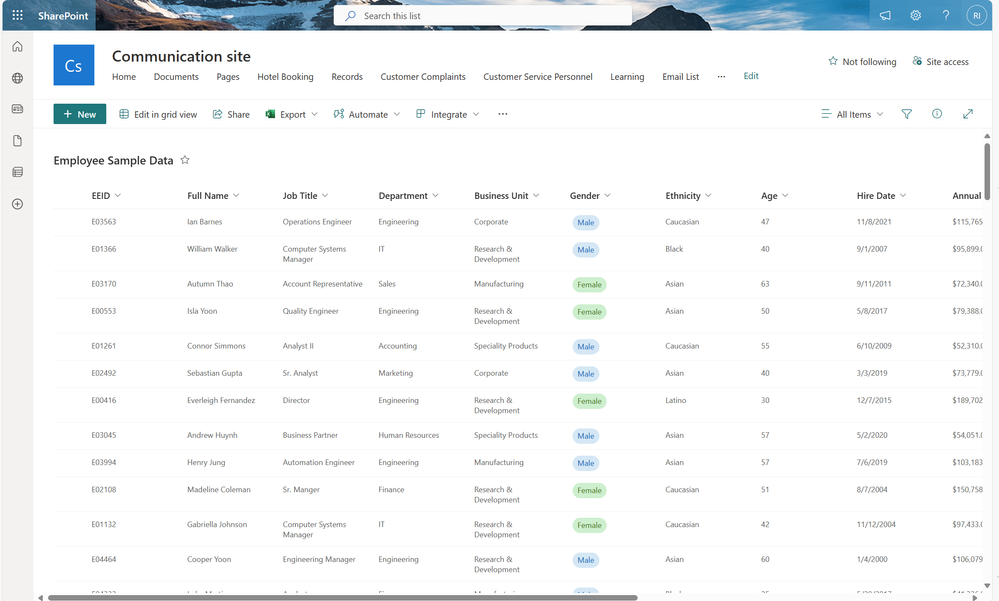The image size is (999, 601).
Task: Open the RI account avatar
Action: pos(976,15)
